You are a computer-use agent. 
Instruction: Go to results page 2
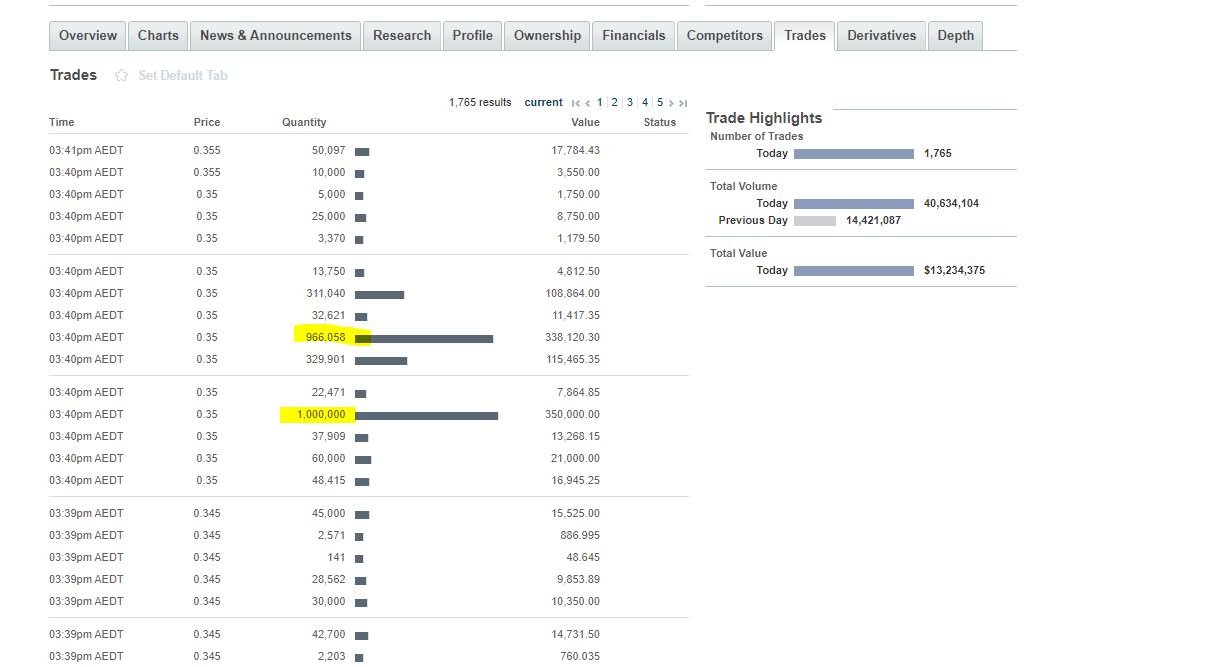(x=615, y=103)
